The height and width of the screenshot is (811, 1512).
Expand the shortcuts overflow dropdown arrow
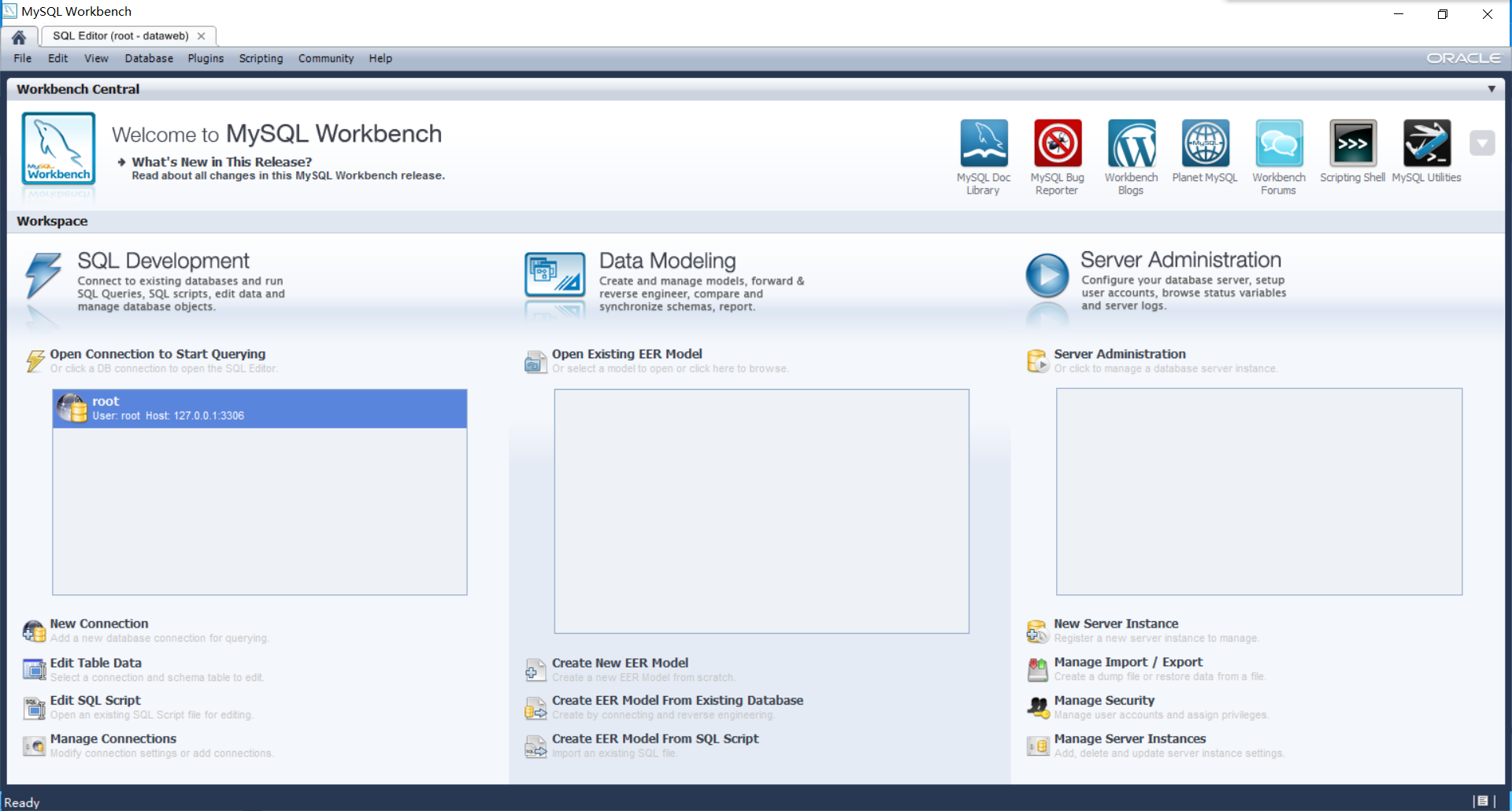click(1482, 143)
